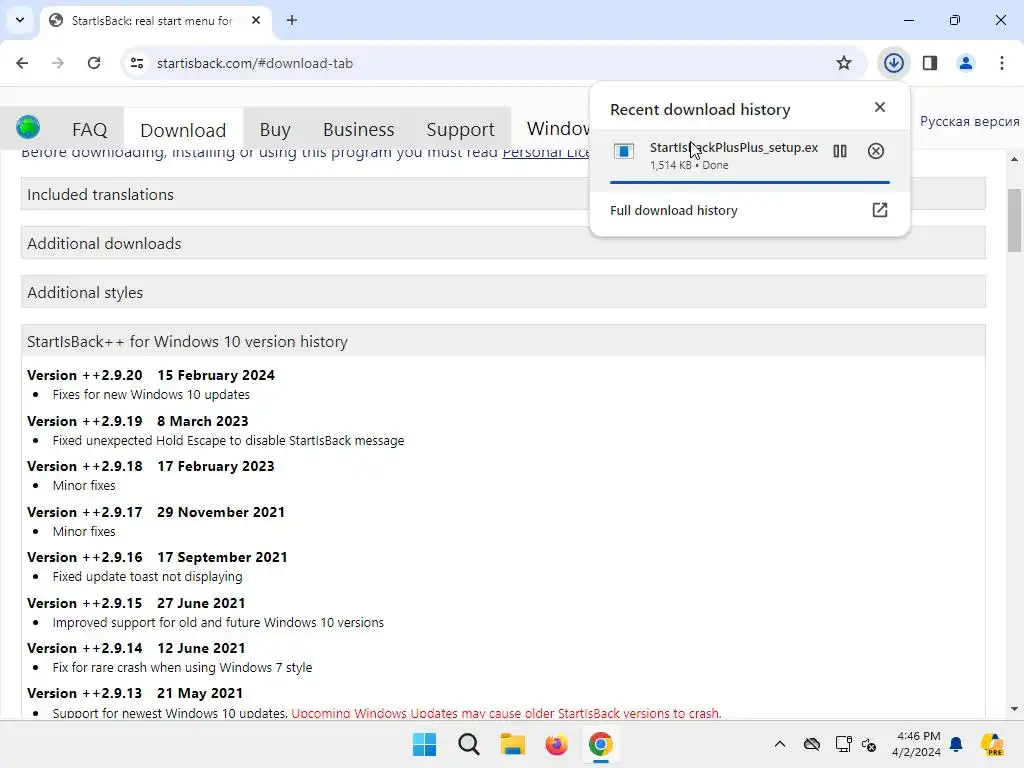
Task: Add a new browser tab
Action: tap(292, 20)
